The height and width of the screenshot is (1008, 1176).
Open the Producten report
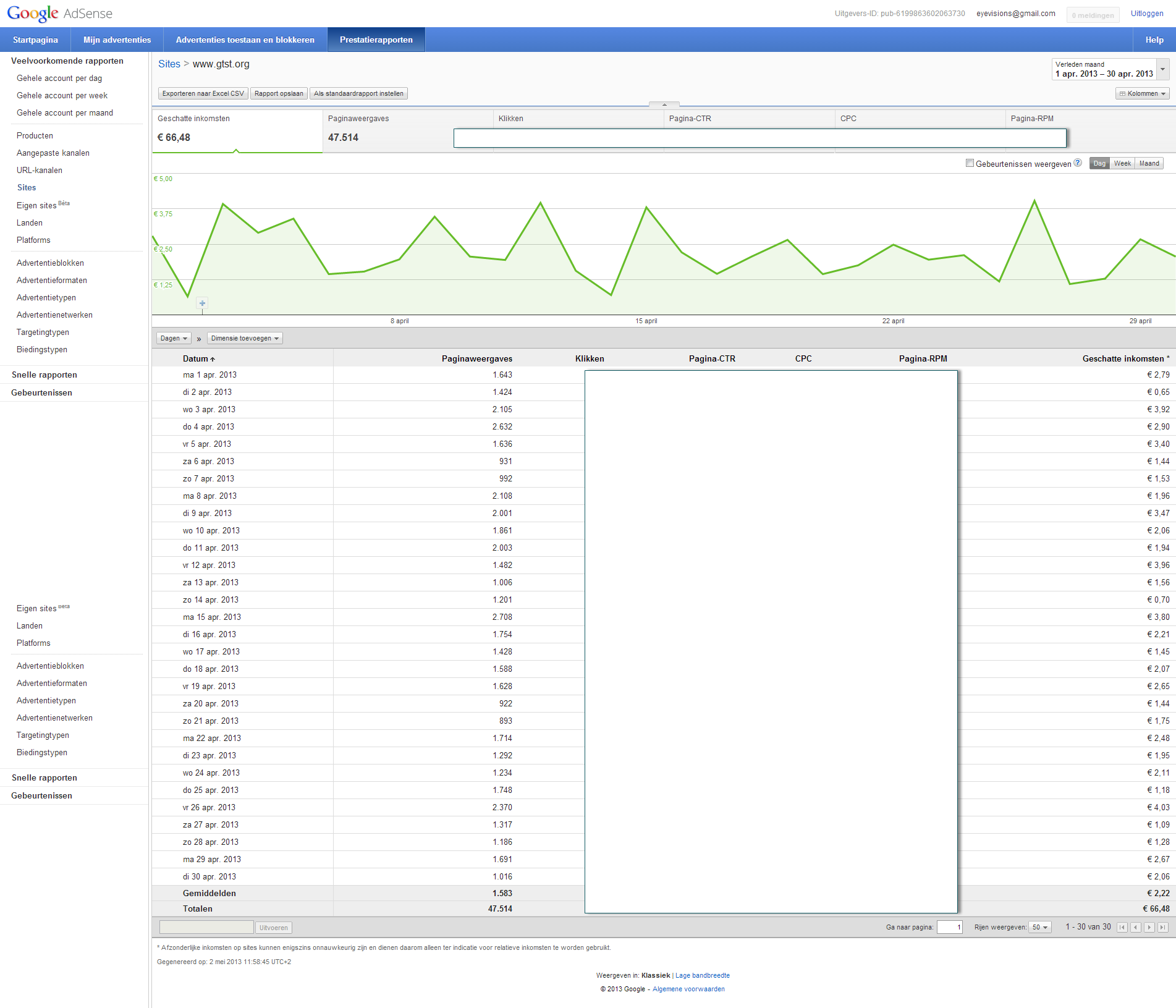[x=35, y=136]
